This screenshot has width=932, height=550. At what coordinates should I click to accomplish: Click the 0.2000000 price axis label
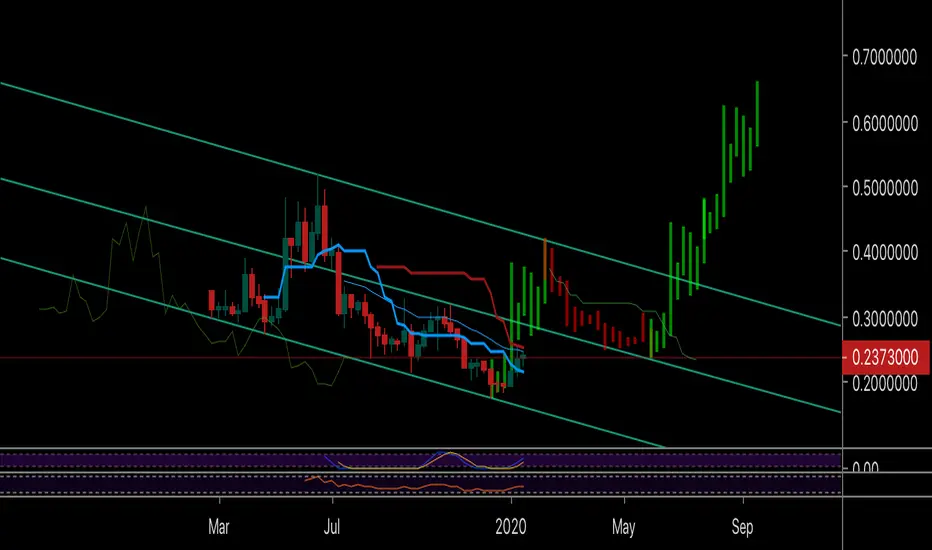click(884, 384)
